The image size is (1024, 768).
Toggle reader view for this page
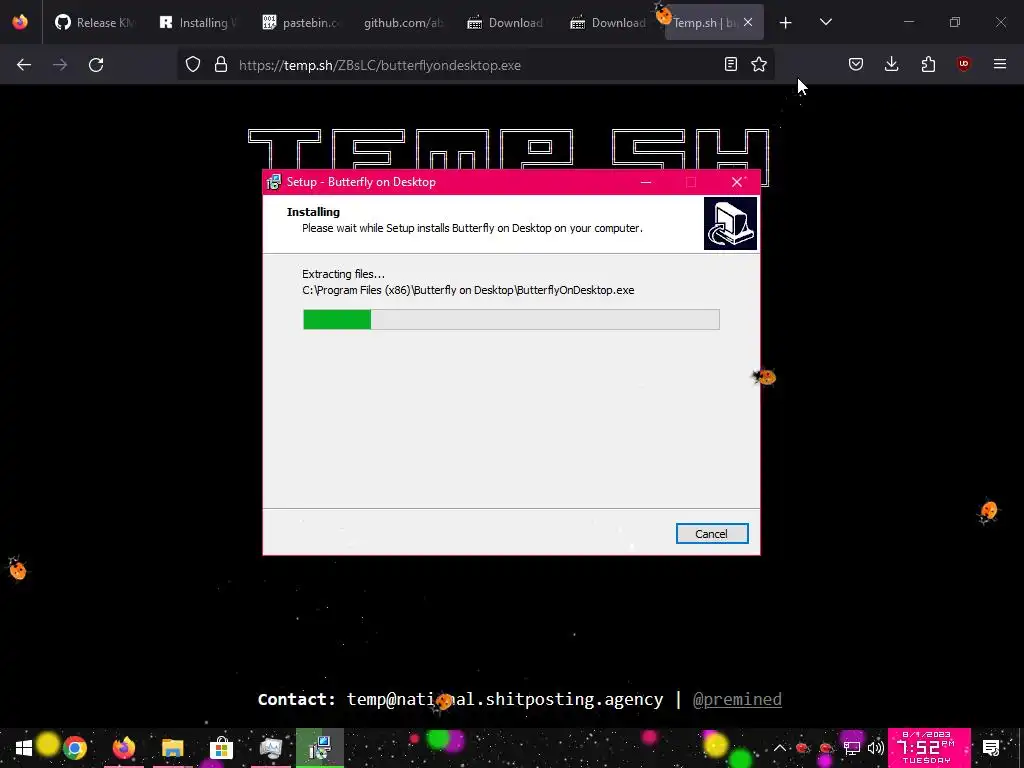coord(731,64)
